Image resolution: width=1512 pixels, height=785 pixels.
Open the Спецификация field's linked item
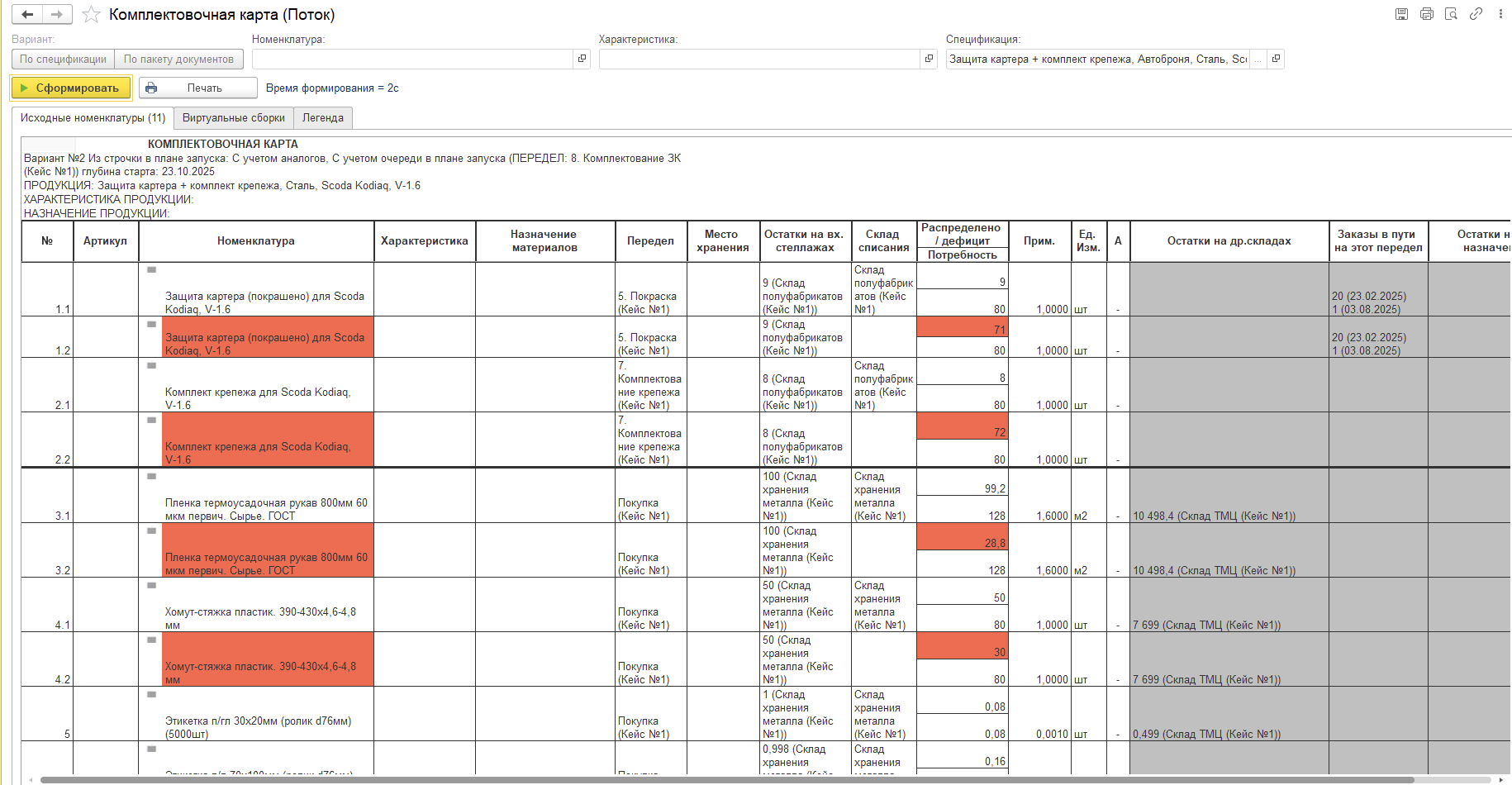tap(1276, 59)
